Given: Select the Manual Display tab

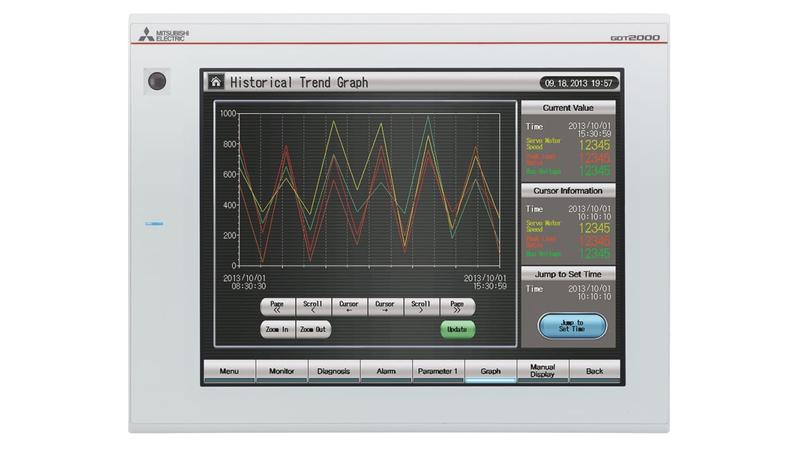Looking at the screenshot, I should [x=542, y=371].
